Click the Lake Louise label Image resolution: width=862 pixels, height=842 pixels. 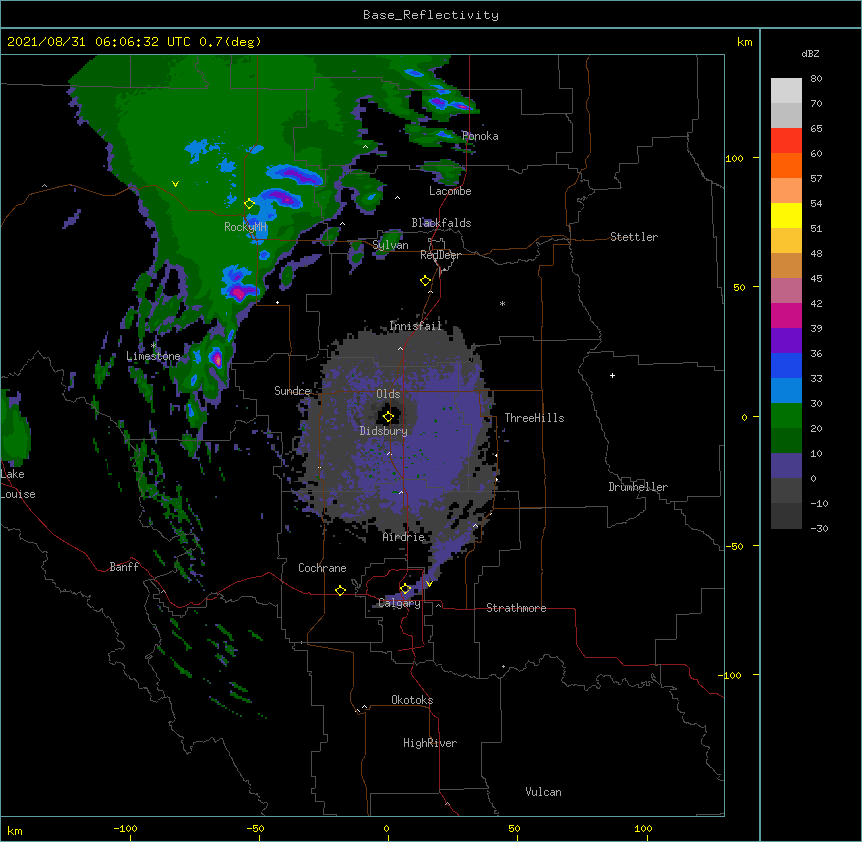click(x=18, y=484)
